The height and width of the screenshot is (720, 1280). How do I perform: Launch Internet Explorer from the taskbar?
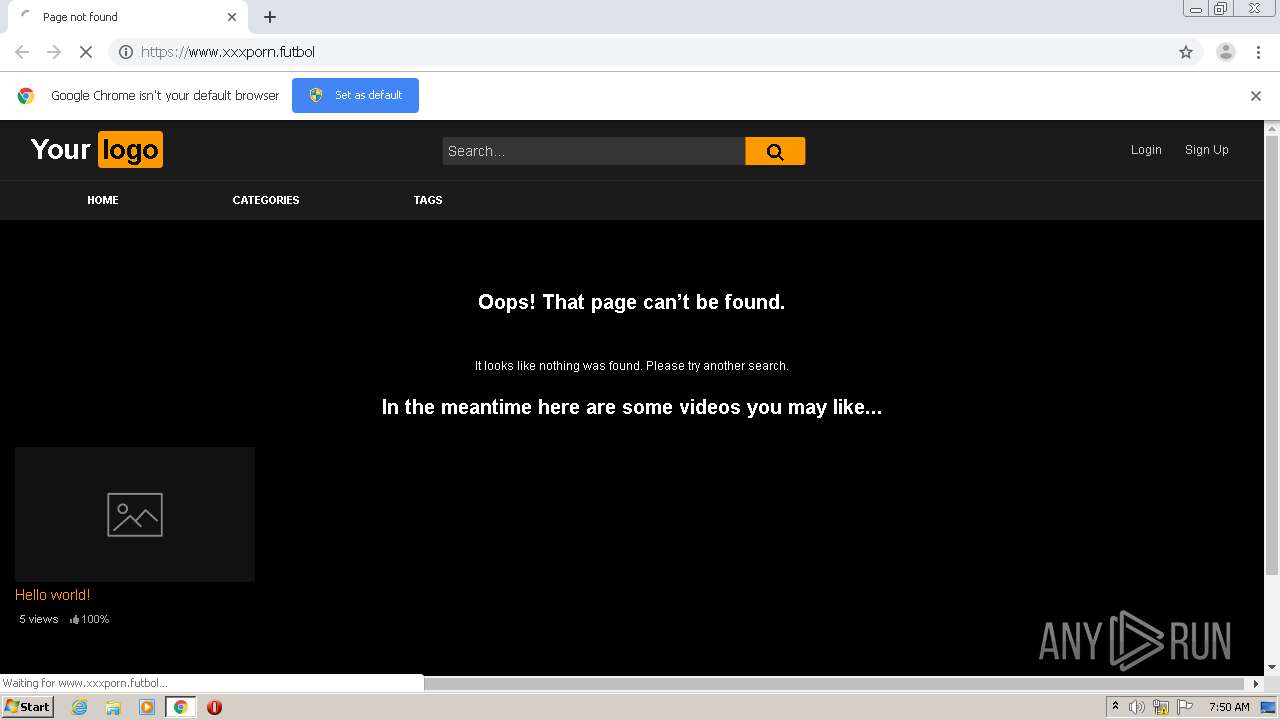pyautogui.click(x=80, y=707)
